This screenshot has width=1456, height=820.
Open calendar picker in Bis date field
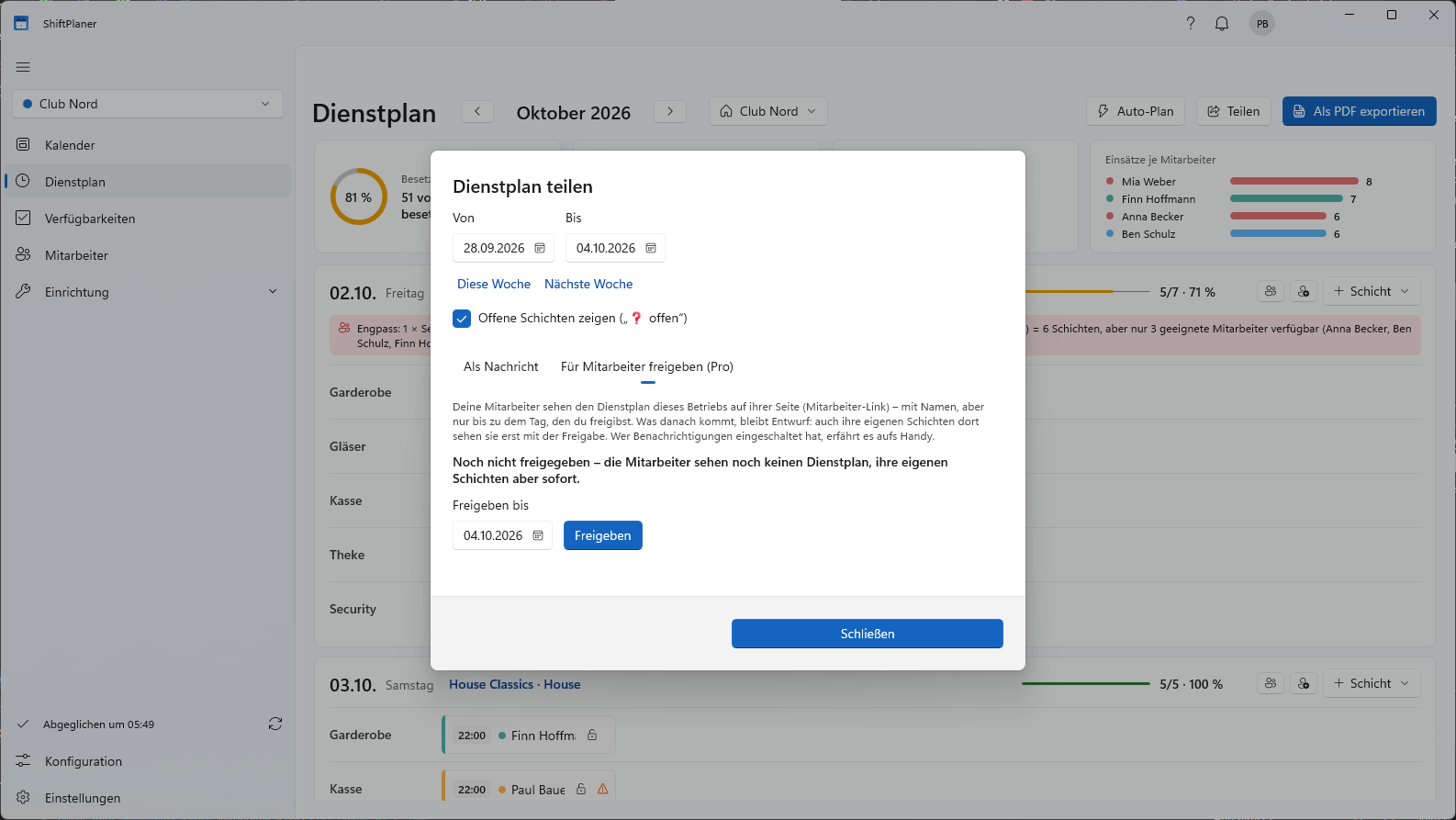point(651,248)
